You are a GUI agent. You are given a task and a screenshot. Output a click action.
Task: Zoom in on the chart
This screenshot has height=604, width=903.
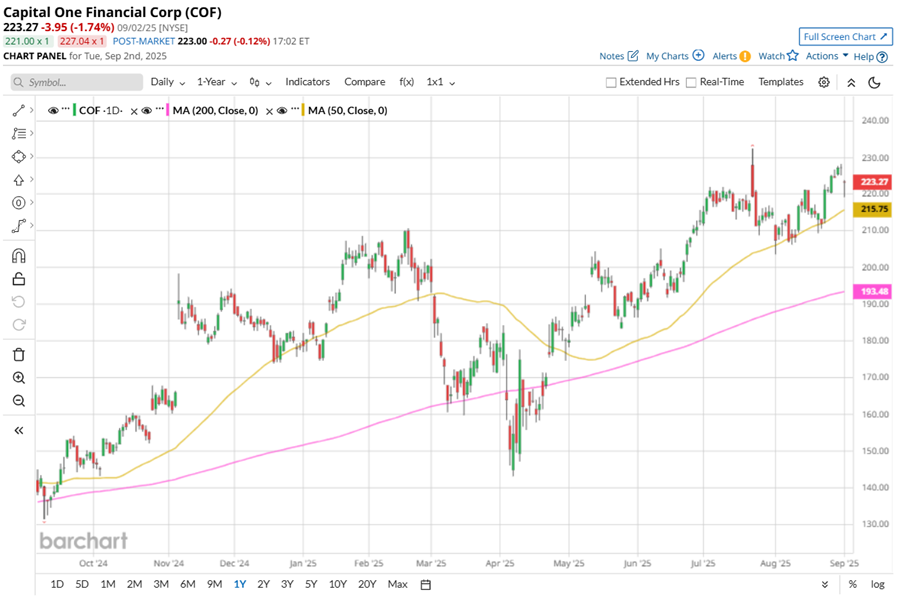point(18,378)
